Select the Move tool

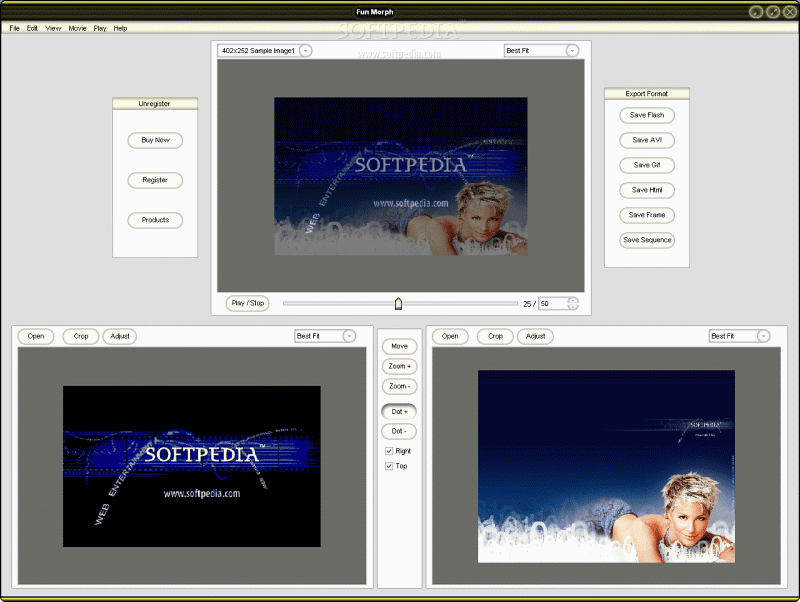[x=399, y=347]
